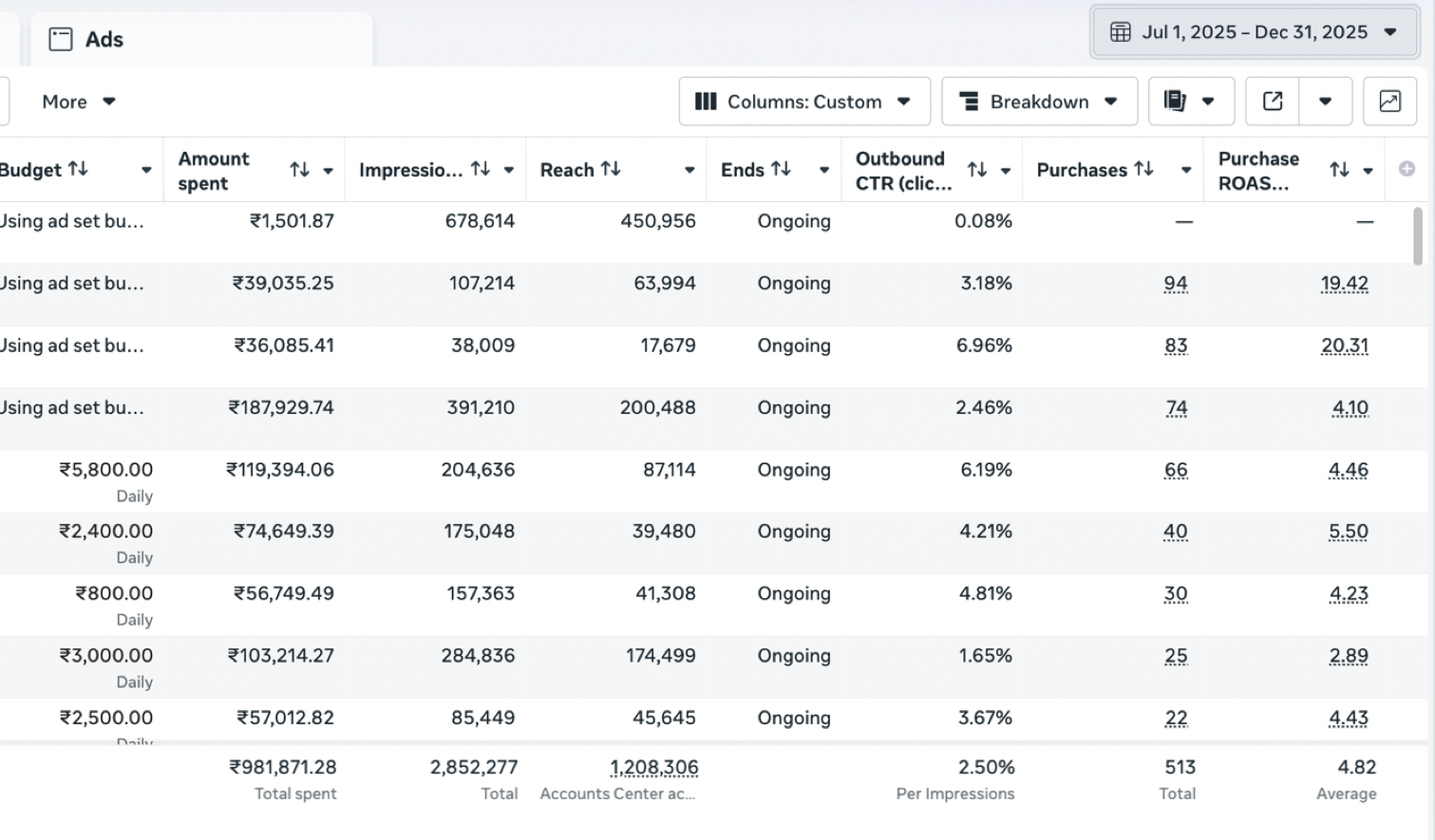Sort by Budget column arrows
Screen dimensions: 1435x840
click(78, 169)
